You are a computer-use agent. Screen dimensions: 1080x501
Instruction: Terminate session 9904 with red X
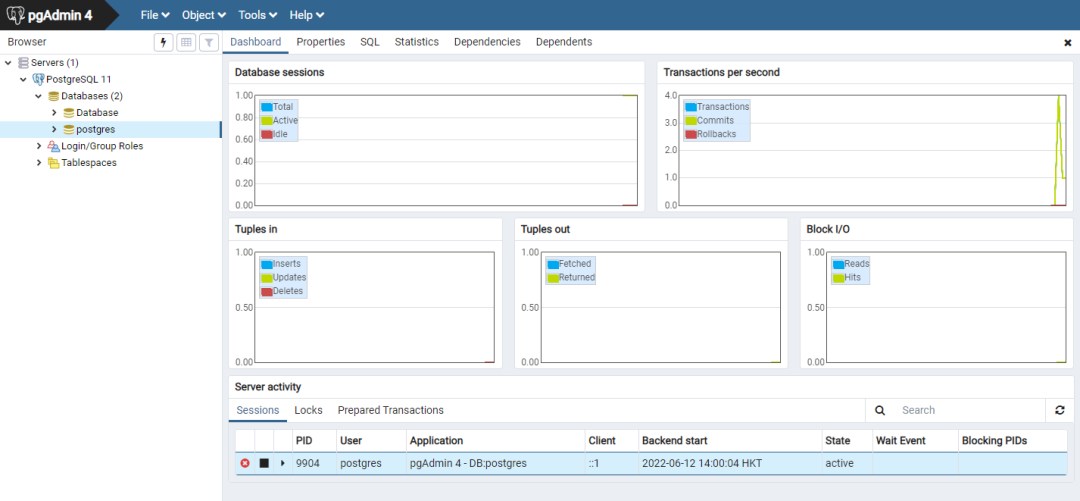(245, 463)
